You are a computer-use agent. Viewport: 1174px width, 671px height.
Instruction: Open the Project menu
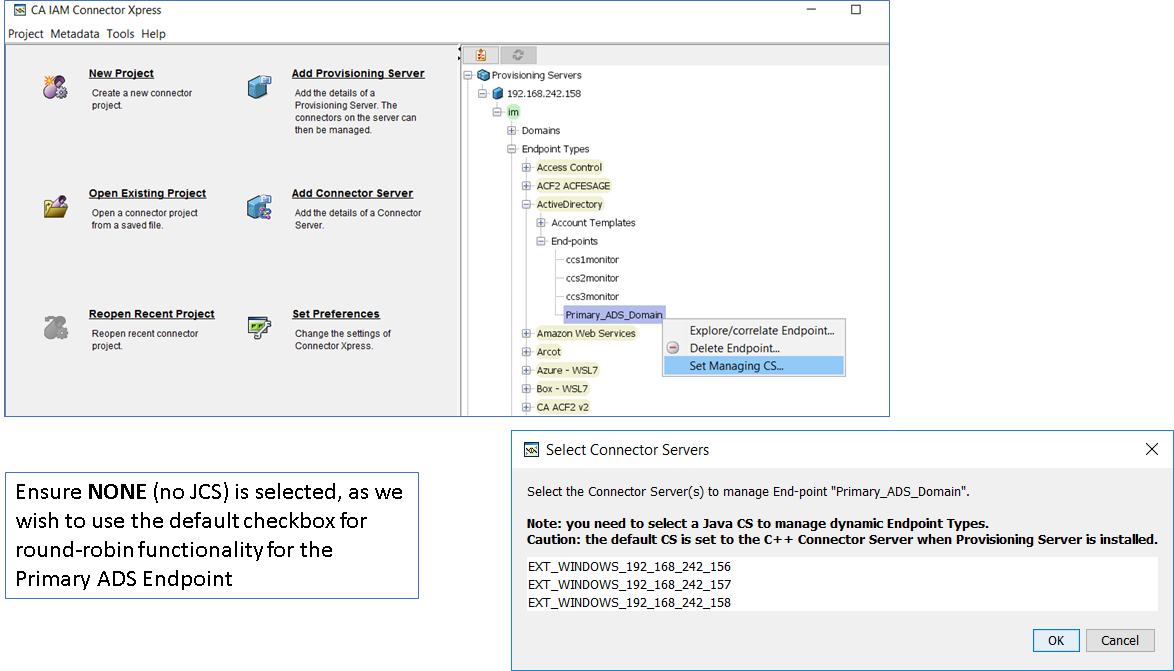pyautogui.click(x=25, y=34)
